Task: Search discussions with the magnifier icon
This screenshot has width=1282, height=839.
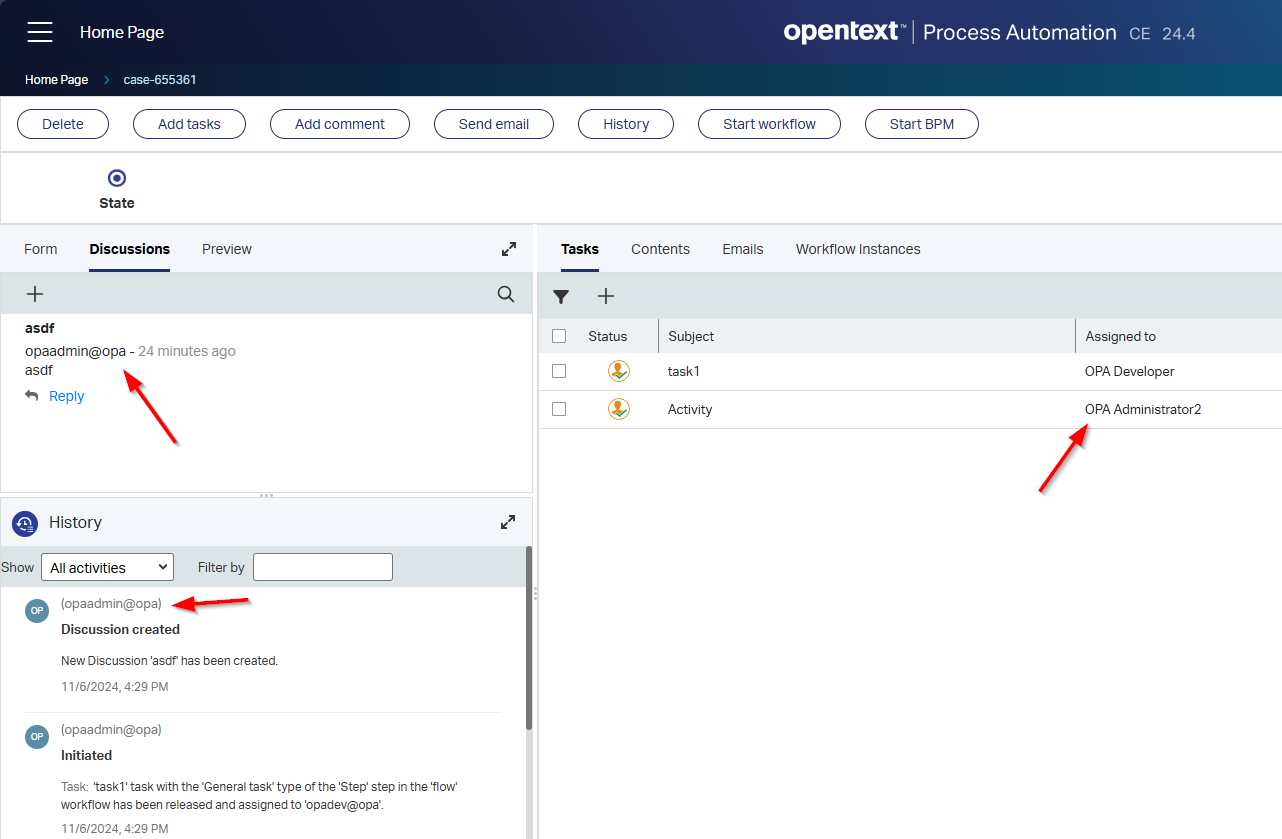Action: point(506,294)
